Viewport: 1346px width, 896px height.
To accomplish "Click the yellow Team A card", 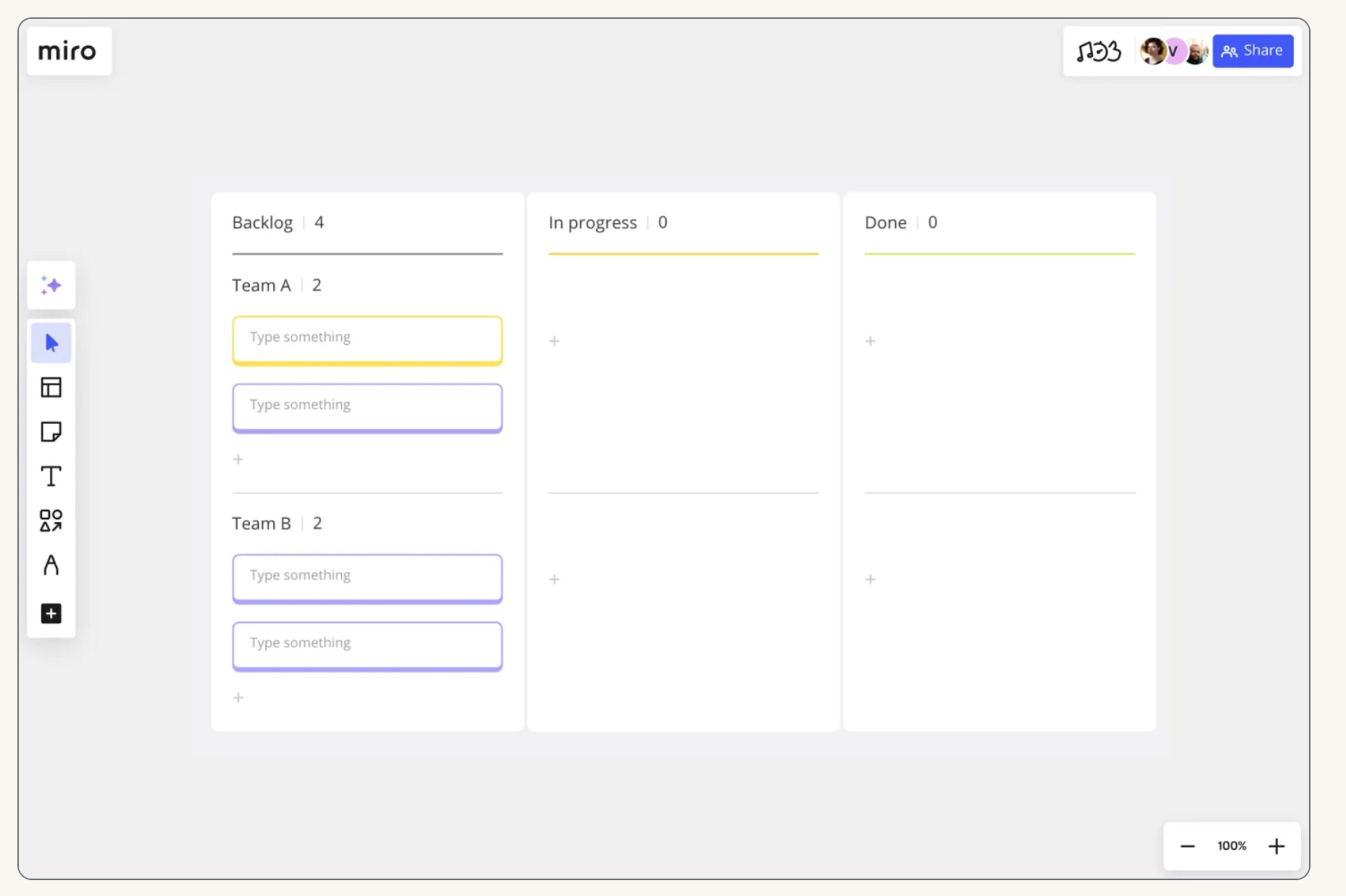I will [x=367, y=341].
